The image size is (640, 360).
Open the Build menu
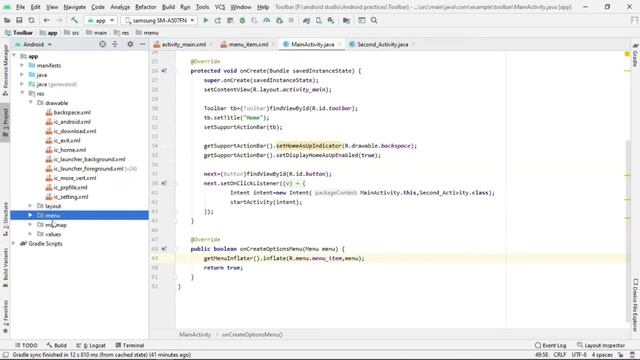168,7
